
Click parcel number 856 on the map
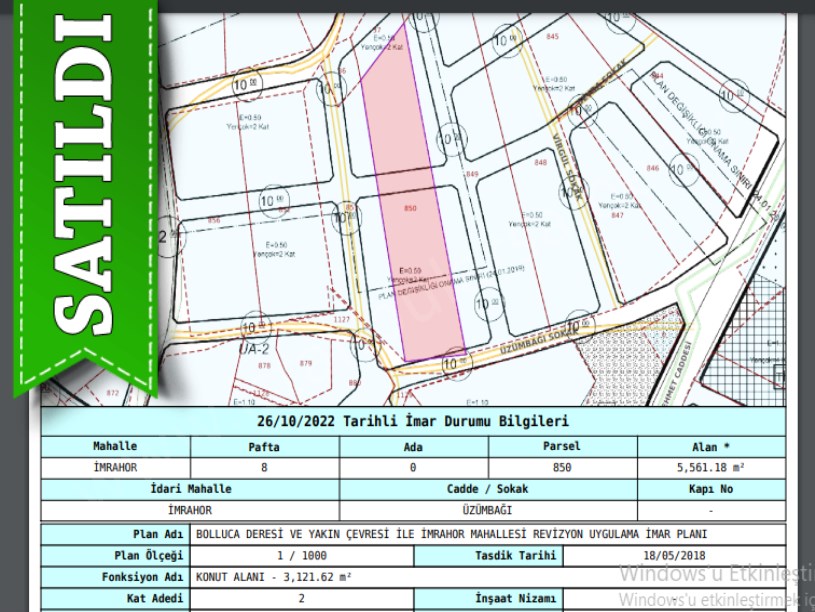(213, 220)
